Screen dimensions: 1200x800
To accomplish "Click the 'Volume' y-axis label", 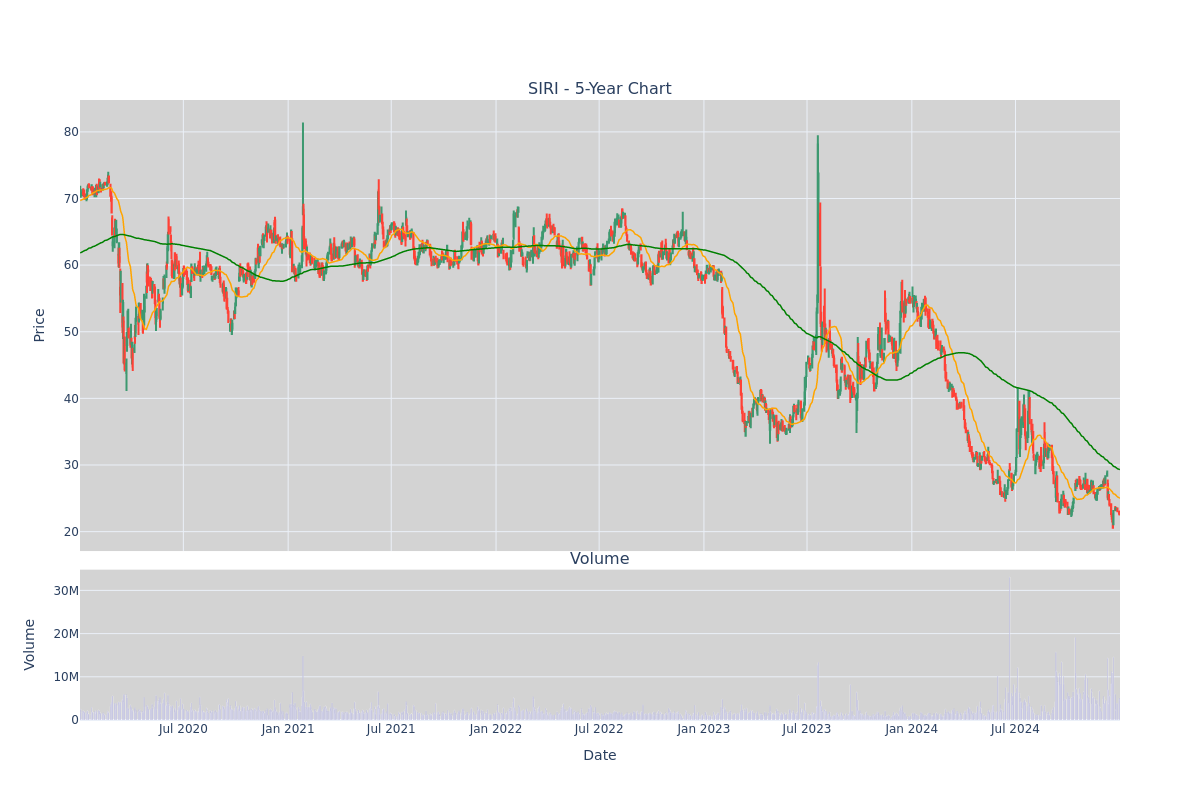I will (x=30, y=644).
